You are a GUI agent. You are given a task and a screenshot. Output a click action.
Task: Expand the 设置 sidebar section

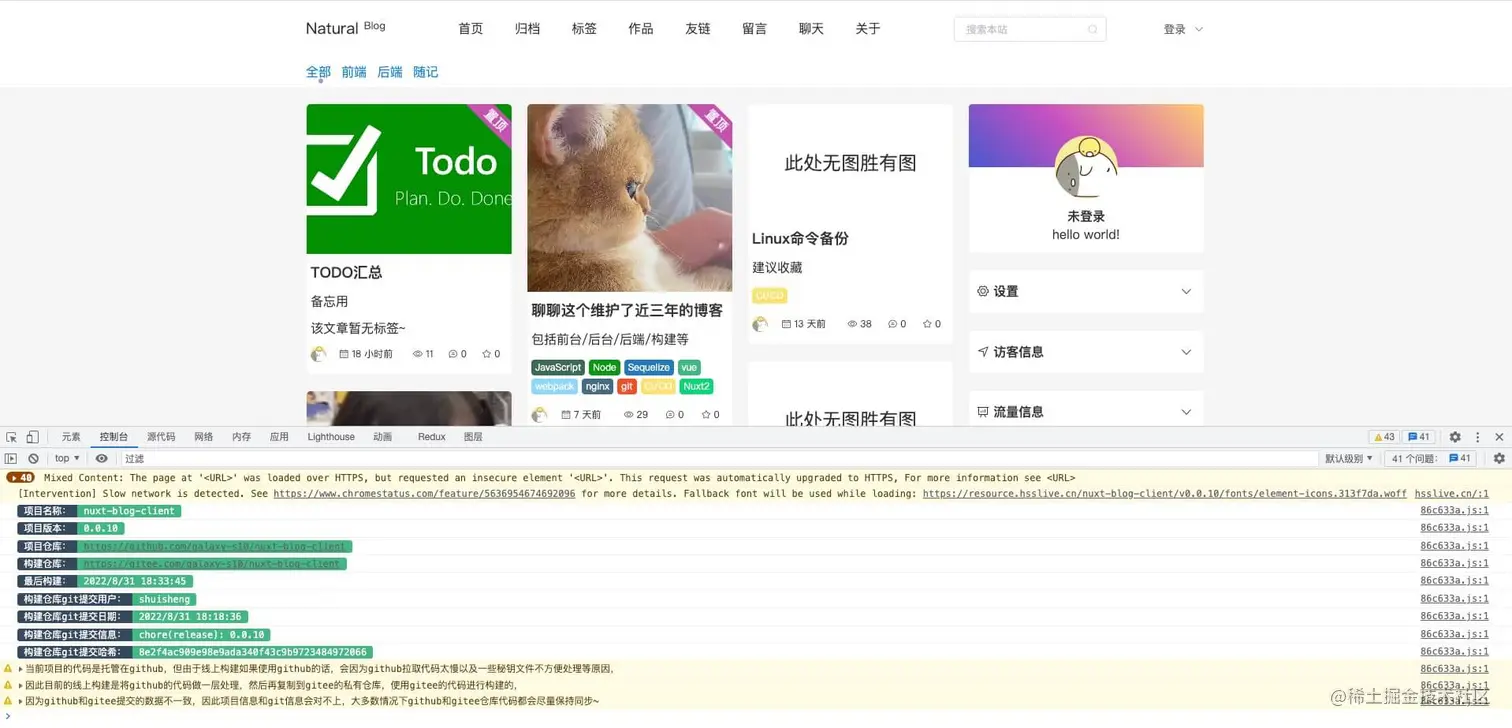[x=1085, y=291]
